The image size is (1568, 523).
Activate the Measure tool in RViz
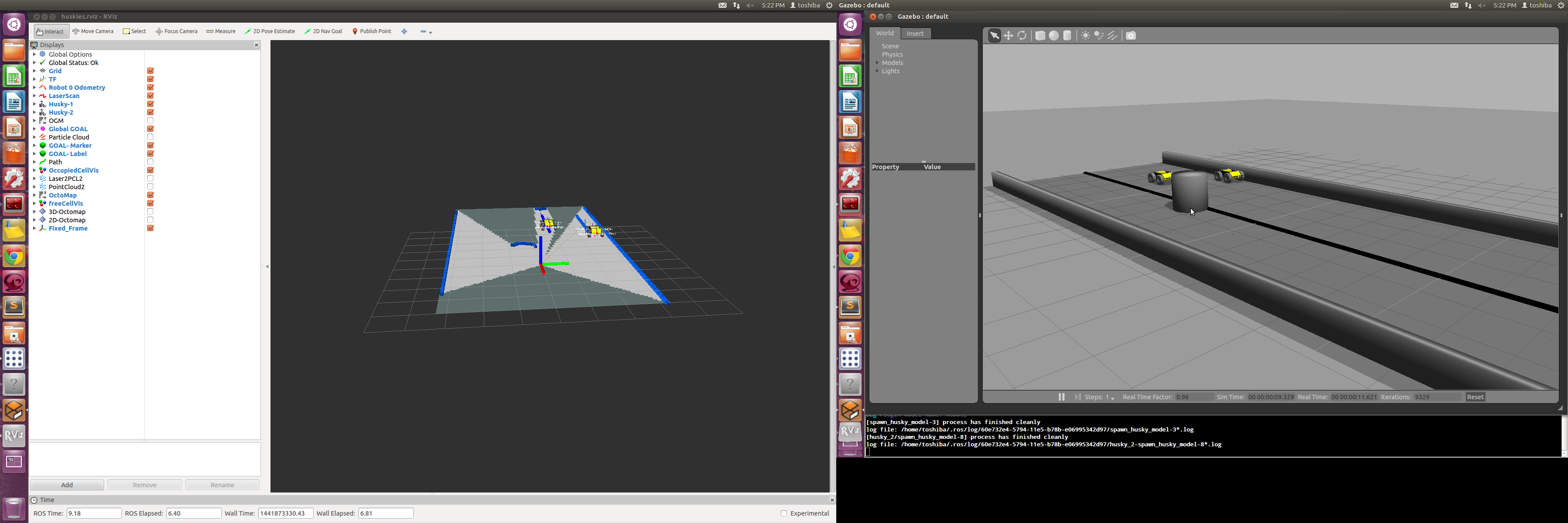[221, 31]
